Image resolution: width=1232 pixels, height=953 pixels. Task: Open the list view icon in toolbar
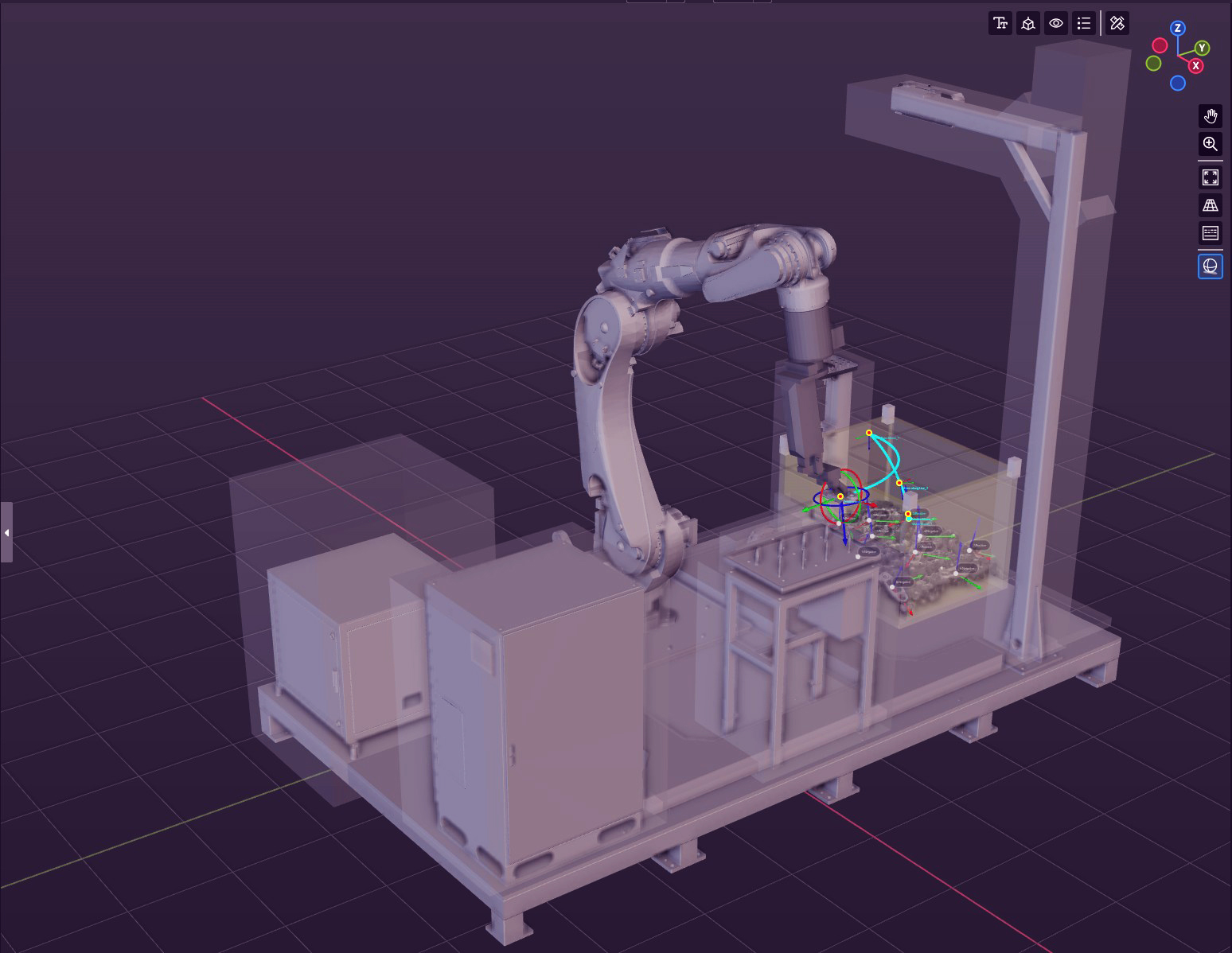tap(1083, 23)
